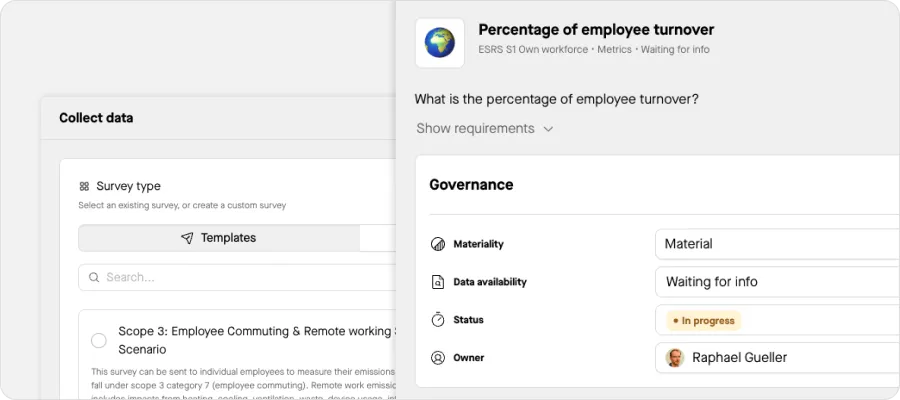The width and height of the screenshot is (900, 400).
Task: Open the Data availability dropdown
Action: (x=776, y=282)
